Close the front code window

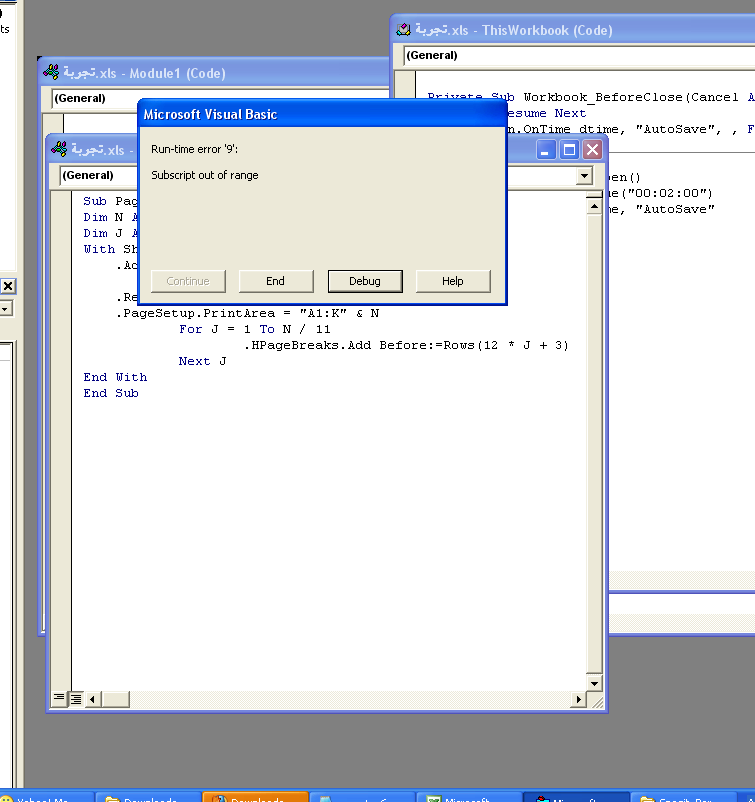(593, 150)
